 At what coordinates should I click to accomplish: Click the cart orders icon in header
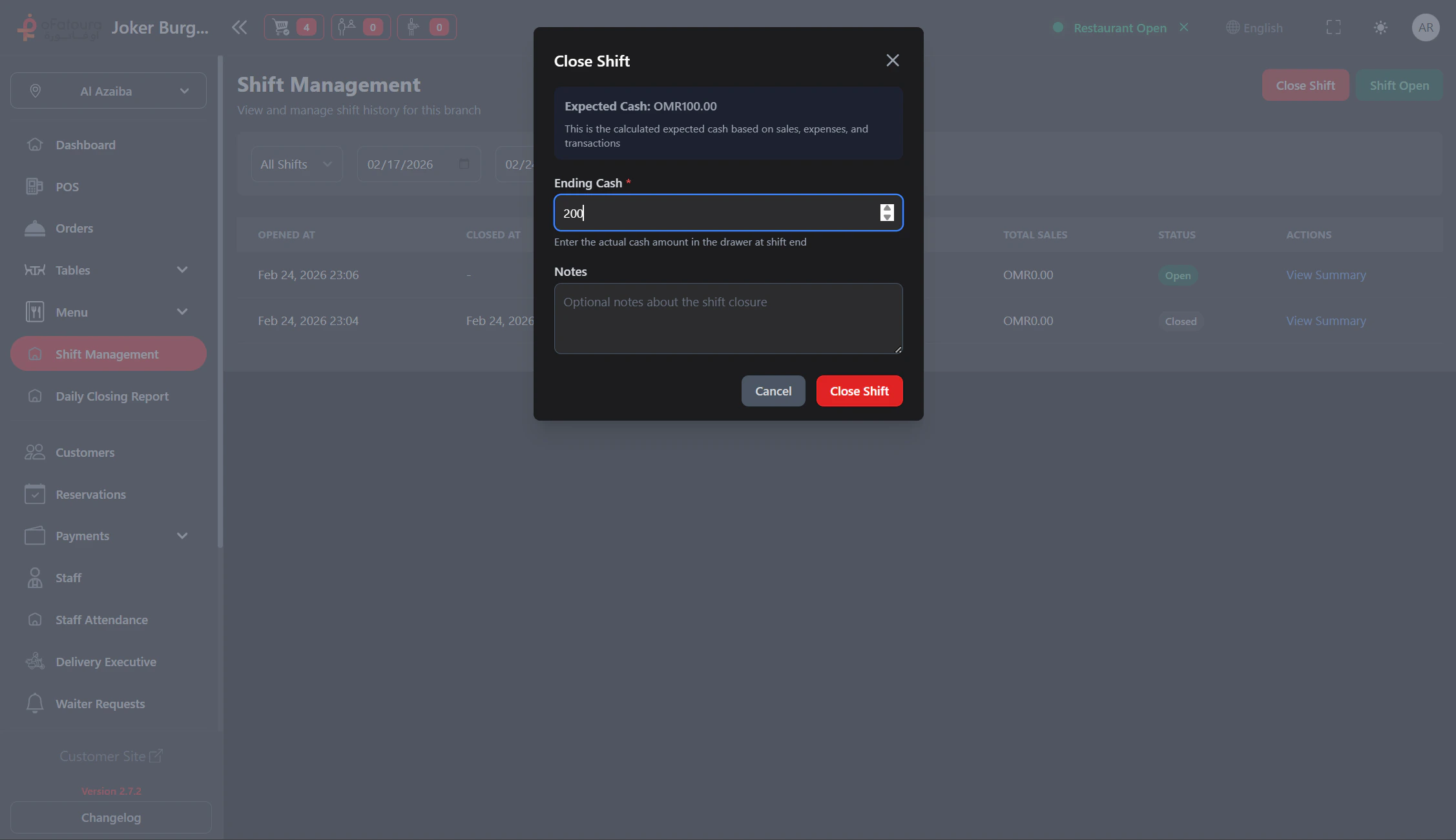pos(293,27)
